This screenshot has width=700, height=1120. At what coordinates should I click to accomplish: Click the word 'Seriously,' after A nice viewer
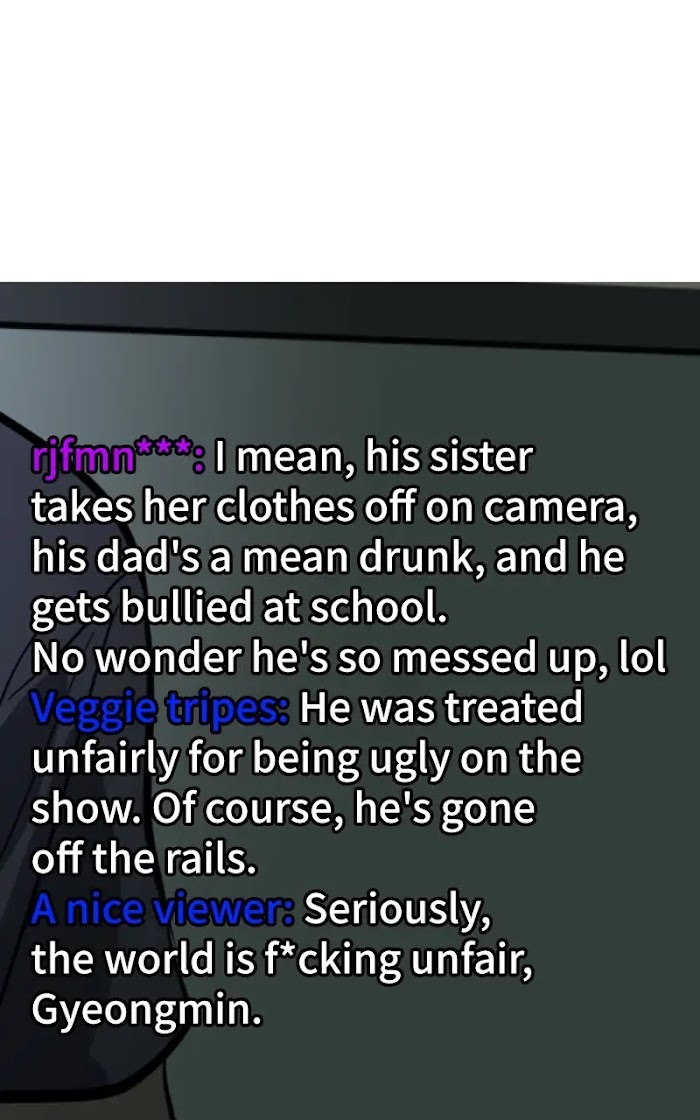pyautogui.click(x=397, y=909)
